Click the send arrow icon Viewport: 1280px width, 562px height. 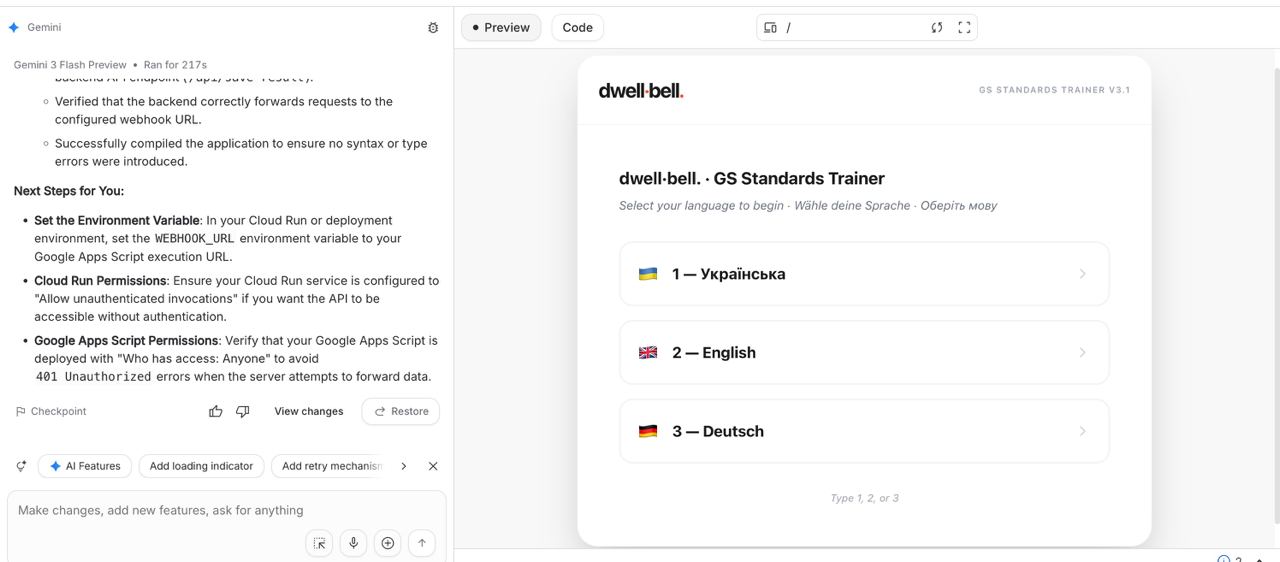coord(422,543)
